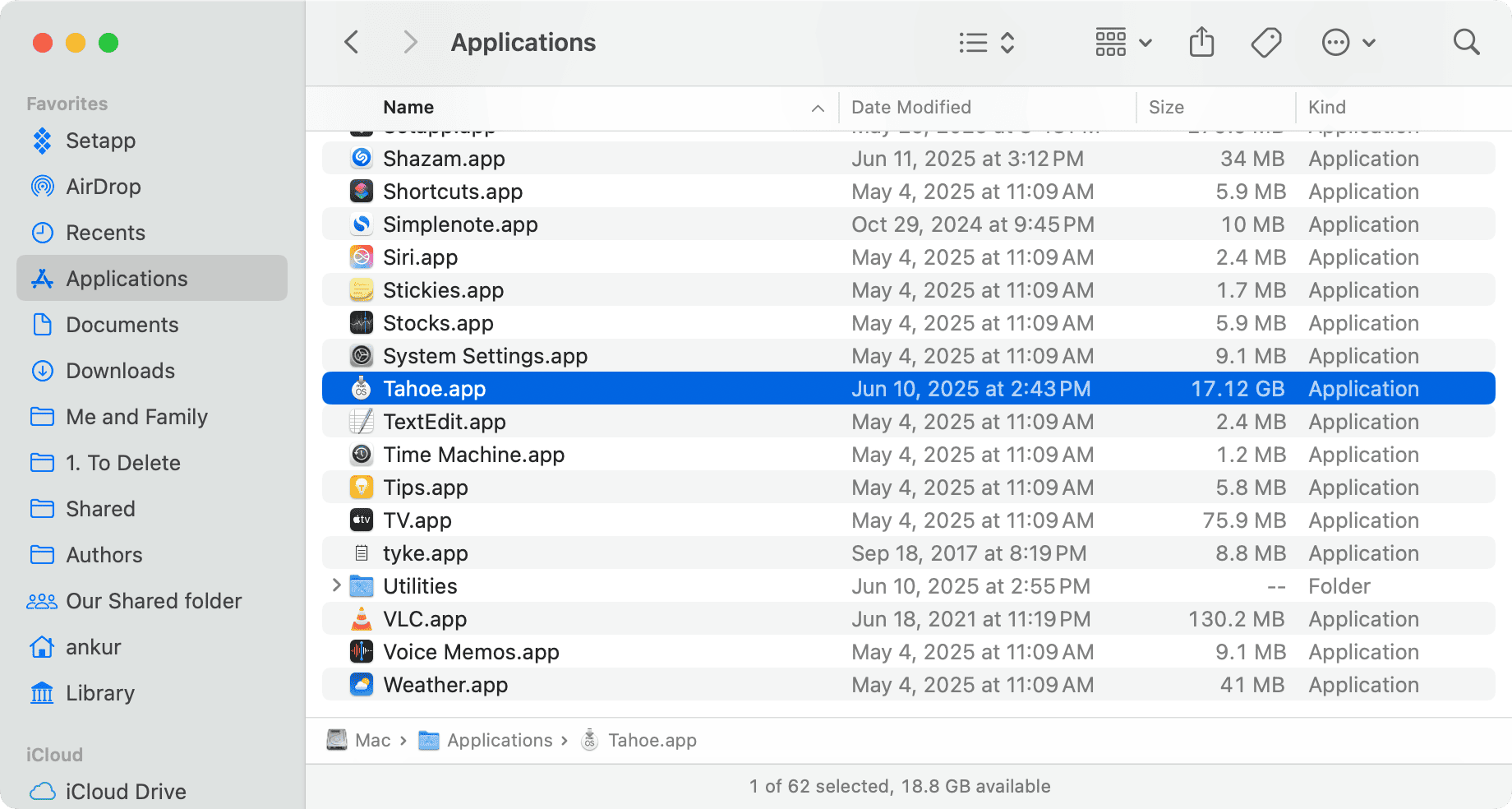Select the TV.app icon

[362, 520]
